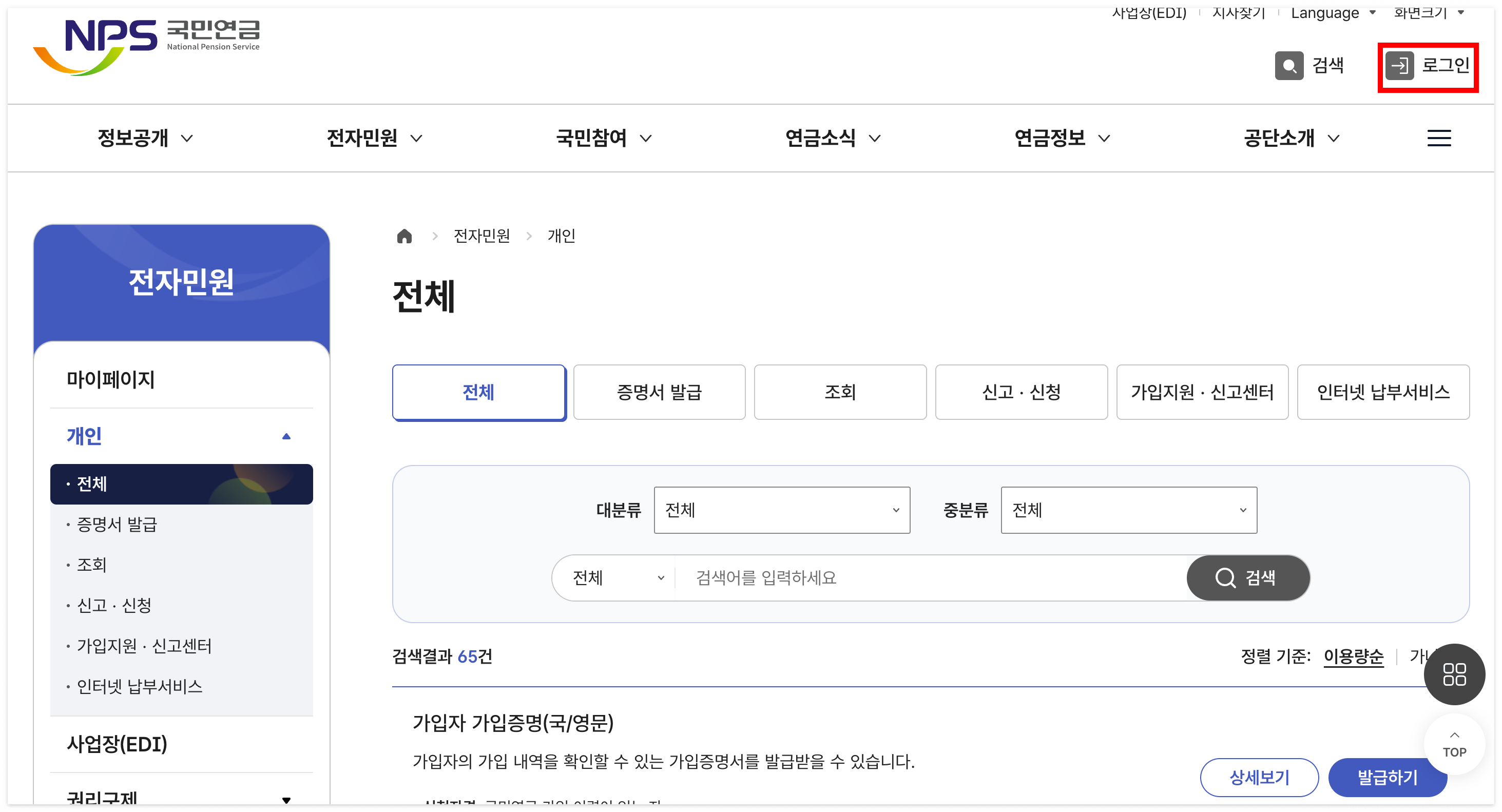Open 사업장(EDI) top link
The image size is (1502, 812).
click(1149, 13)
